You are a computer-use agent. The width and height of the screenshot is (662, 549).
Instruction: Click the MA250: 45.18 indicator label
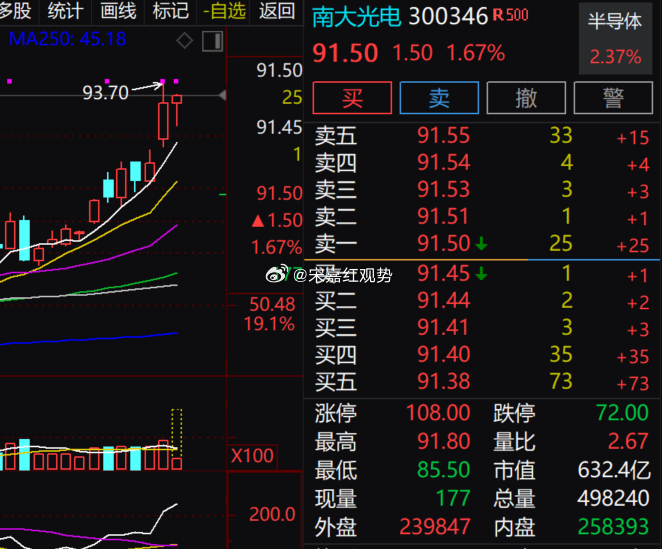[x=67, y=39]
